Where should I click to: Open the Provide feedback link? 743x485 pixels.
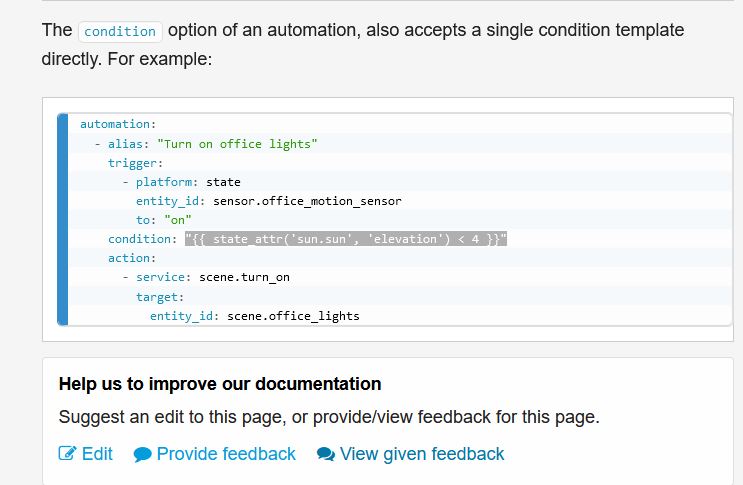[x=215, y=454]
